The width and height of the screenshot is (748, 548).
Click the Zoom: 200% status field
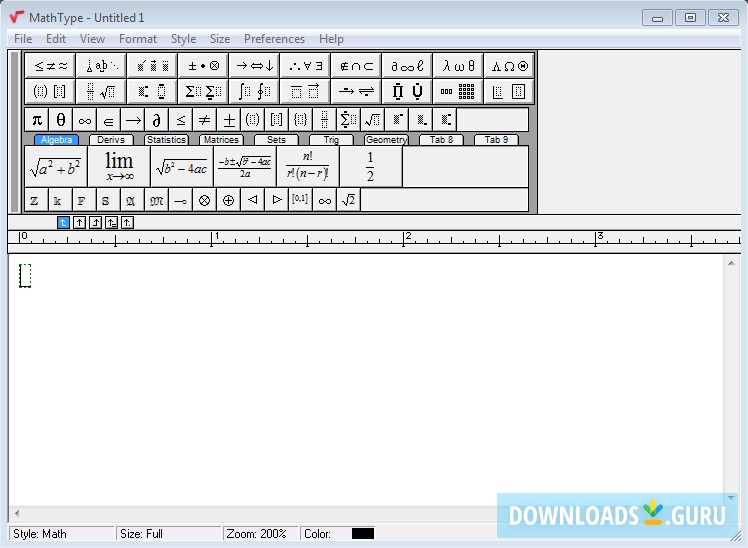pyautogui.click(x=260, y=534)
